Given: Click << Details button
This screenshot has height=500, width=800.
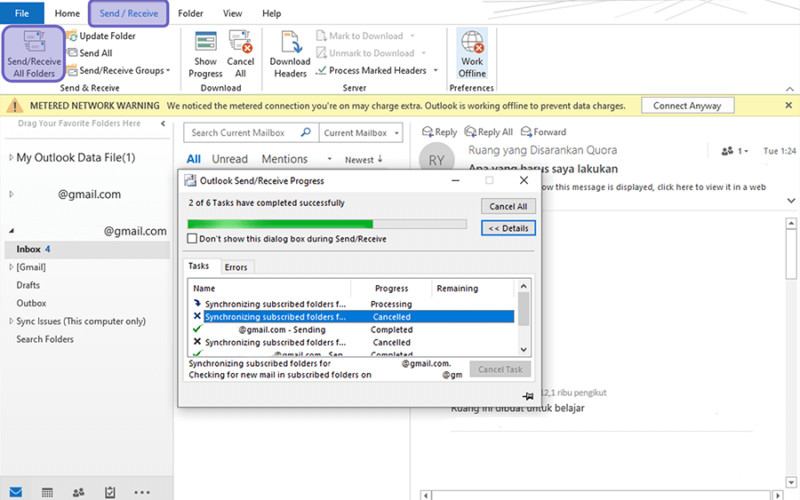Looking at the screenshot, I should click(x=508, y=228).
